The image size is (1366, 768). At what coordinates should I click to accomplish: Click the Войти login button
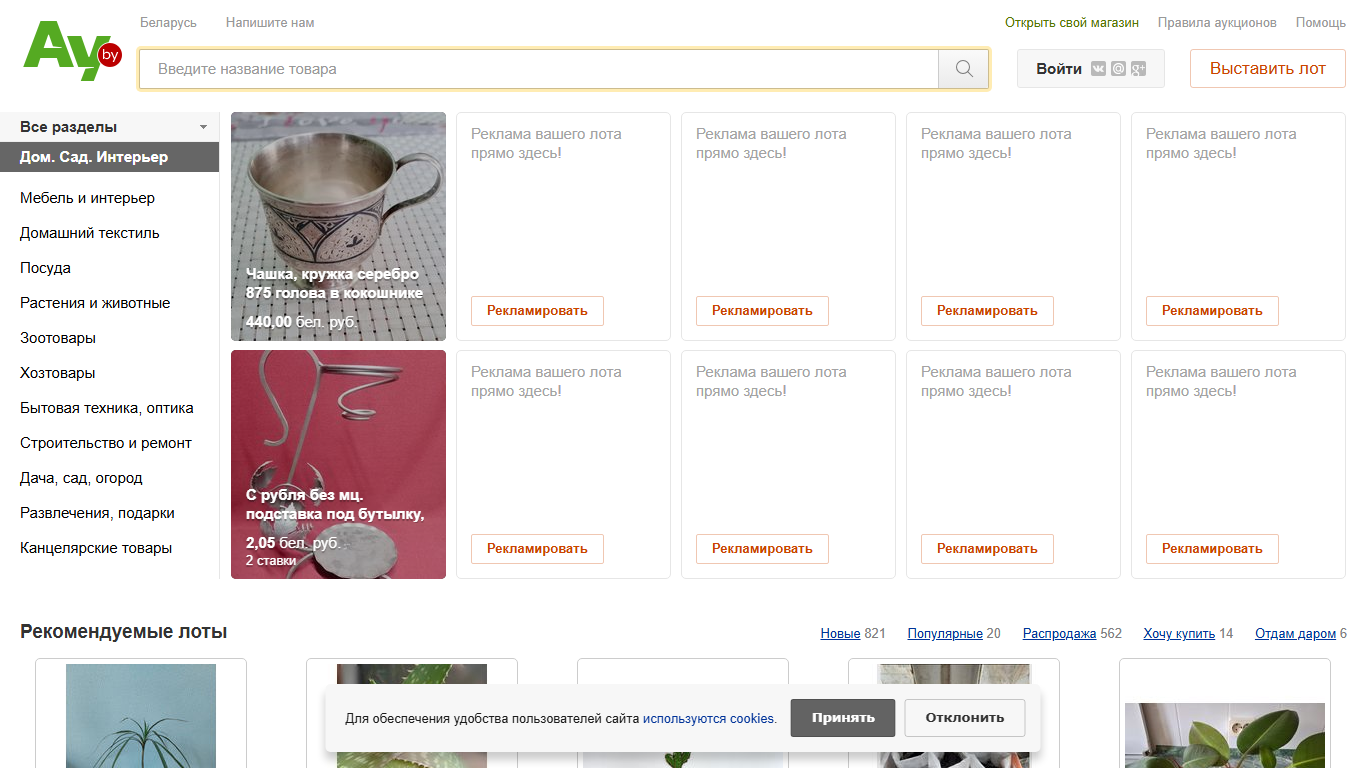(1091, 69)
